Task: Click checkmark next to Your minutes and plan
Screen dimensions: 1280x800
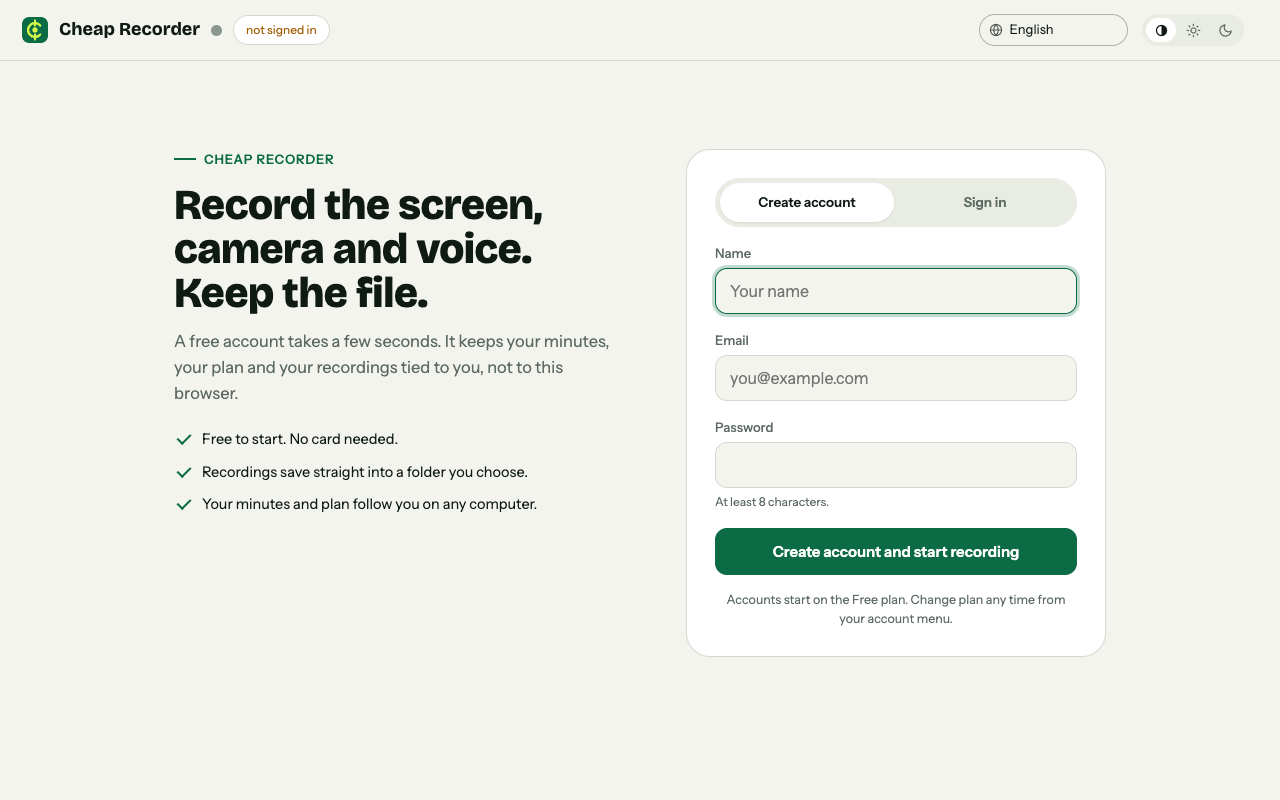Action: tap(184, 505)
